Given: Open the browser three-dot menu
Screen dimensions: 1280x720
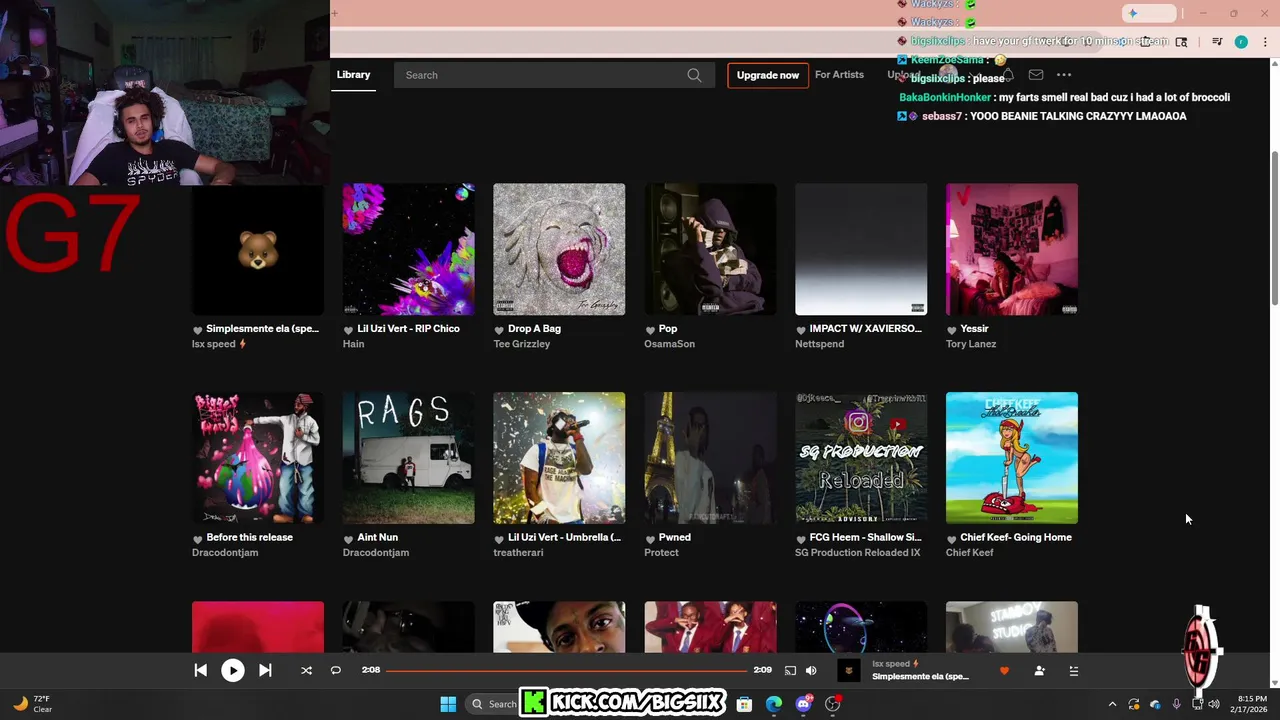Looking at the screenshot, I should point(1264,42).
